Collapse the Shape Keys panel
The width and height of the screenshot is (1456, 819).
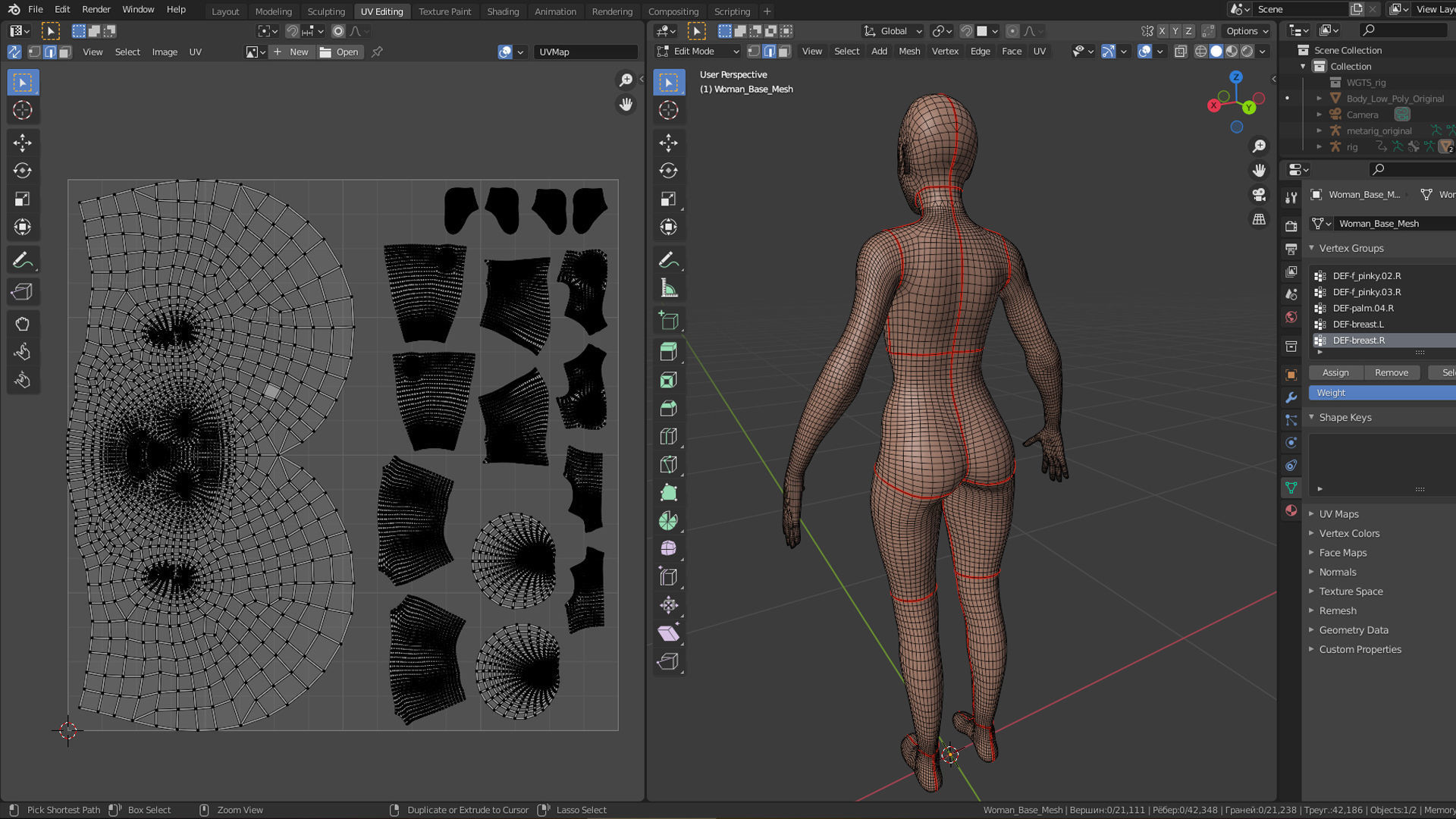1311,417
